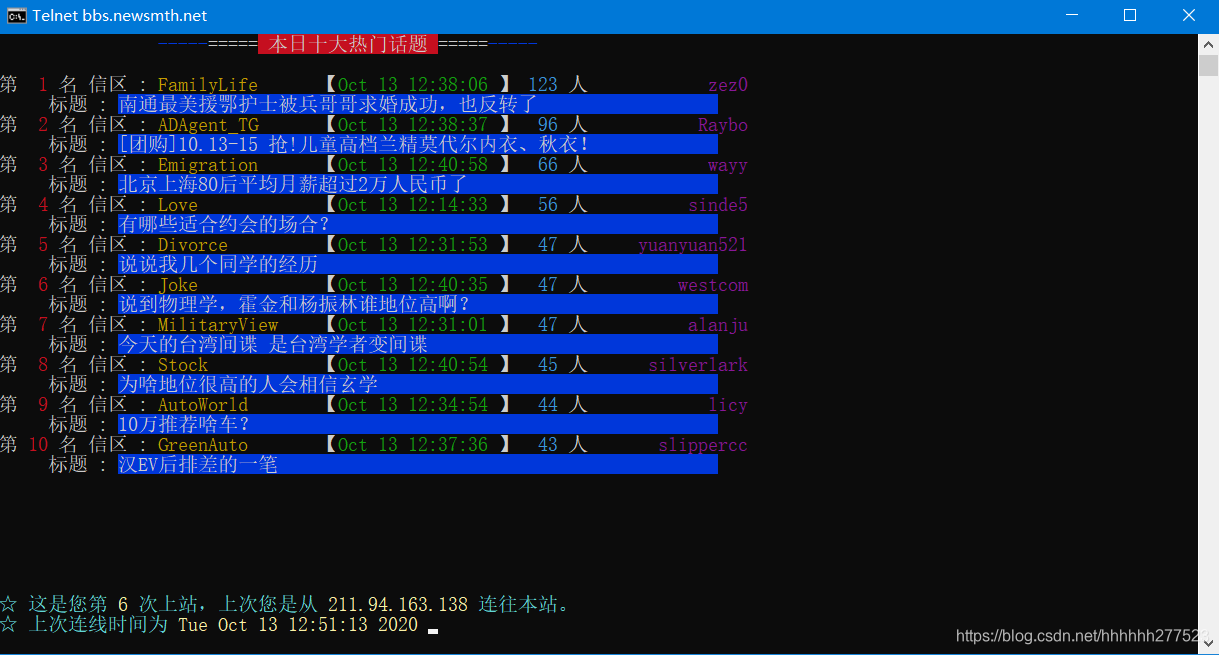
Task: Minimize the Telnet window
Action: [1071, 15]
